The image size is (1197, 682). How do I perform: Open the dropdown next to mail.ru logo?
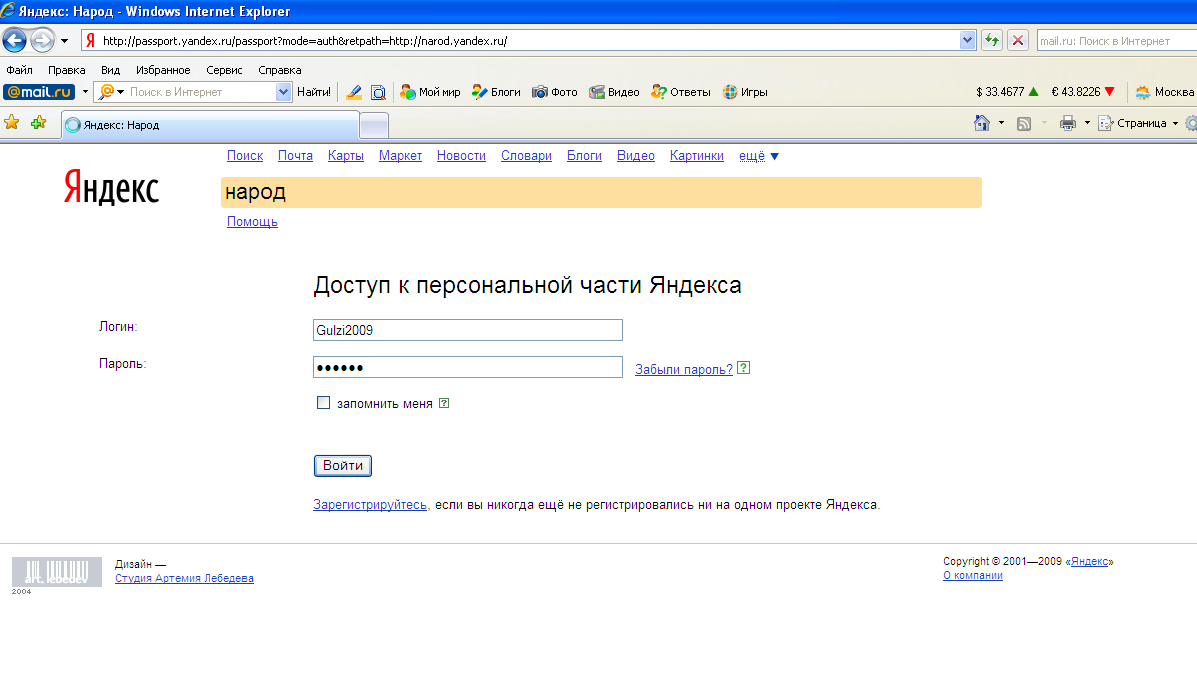pos(85,92)
